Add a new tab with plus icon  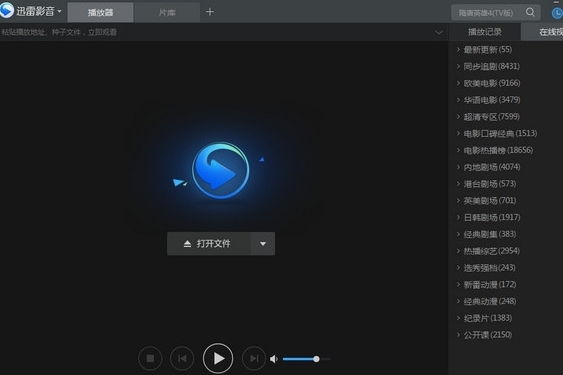(x=210, y=12)
